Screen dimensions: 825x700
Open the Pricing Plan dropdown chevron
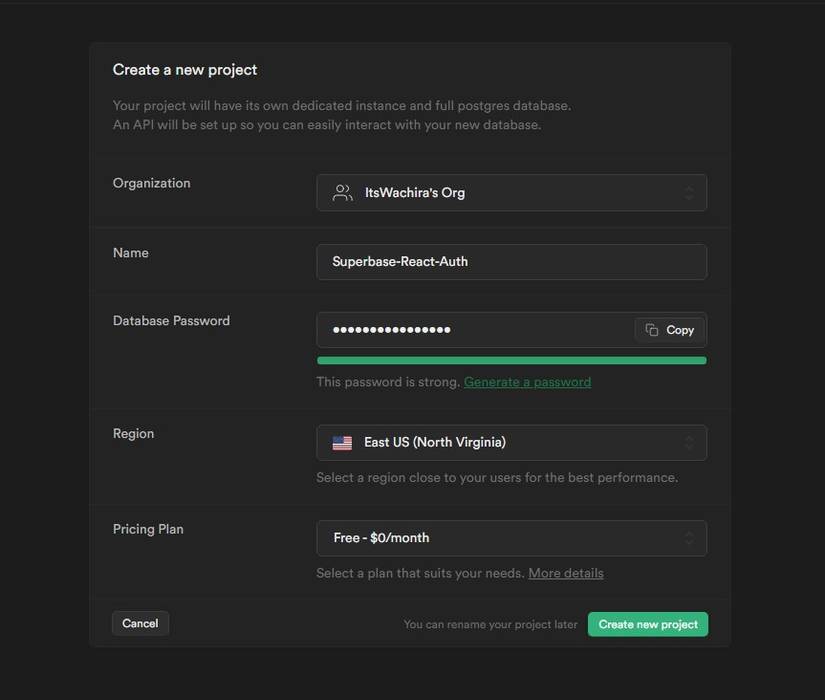(x=689, y=538)
